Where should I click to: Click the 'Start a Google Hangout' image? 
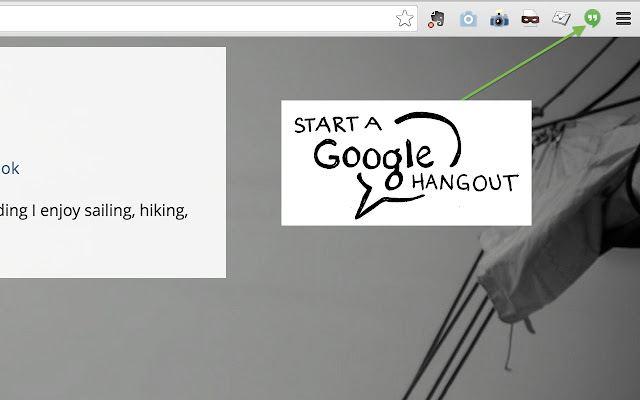click(x=406, y=162)
